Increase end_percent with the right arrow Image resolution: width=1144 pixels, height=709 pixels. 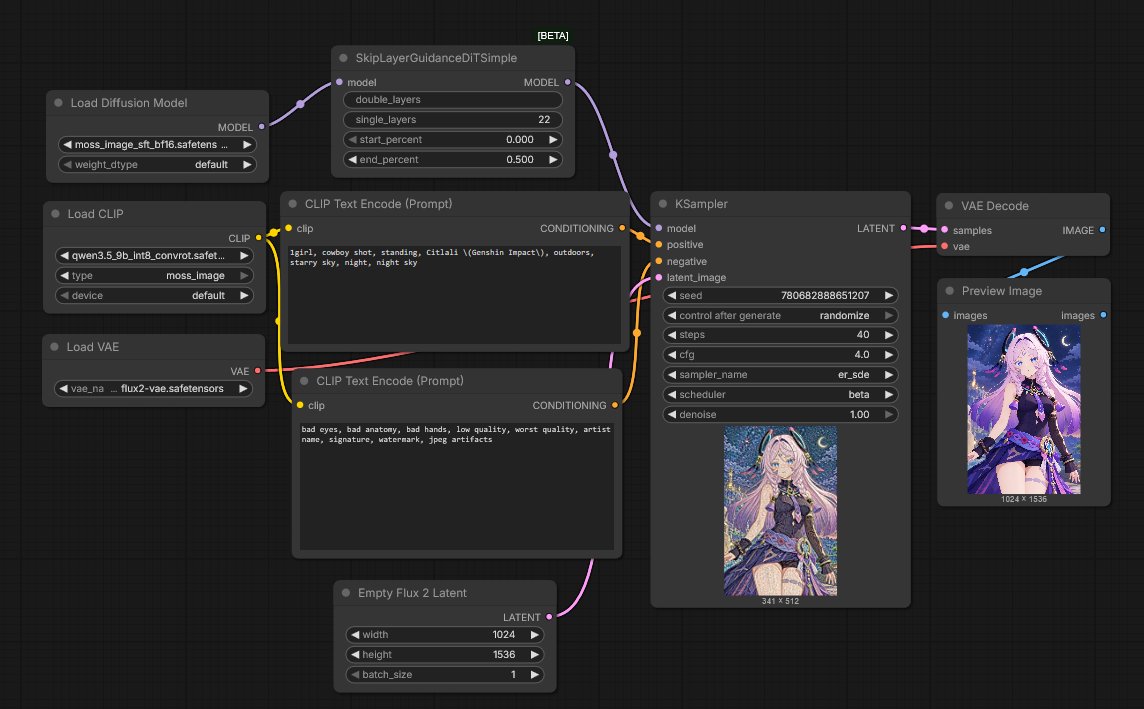(553, 159)
